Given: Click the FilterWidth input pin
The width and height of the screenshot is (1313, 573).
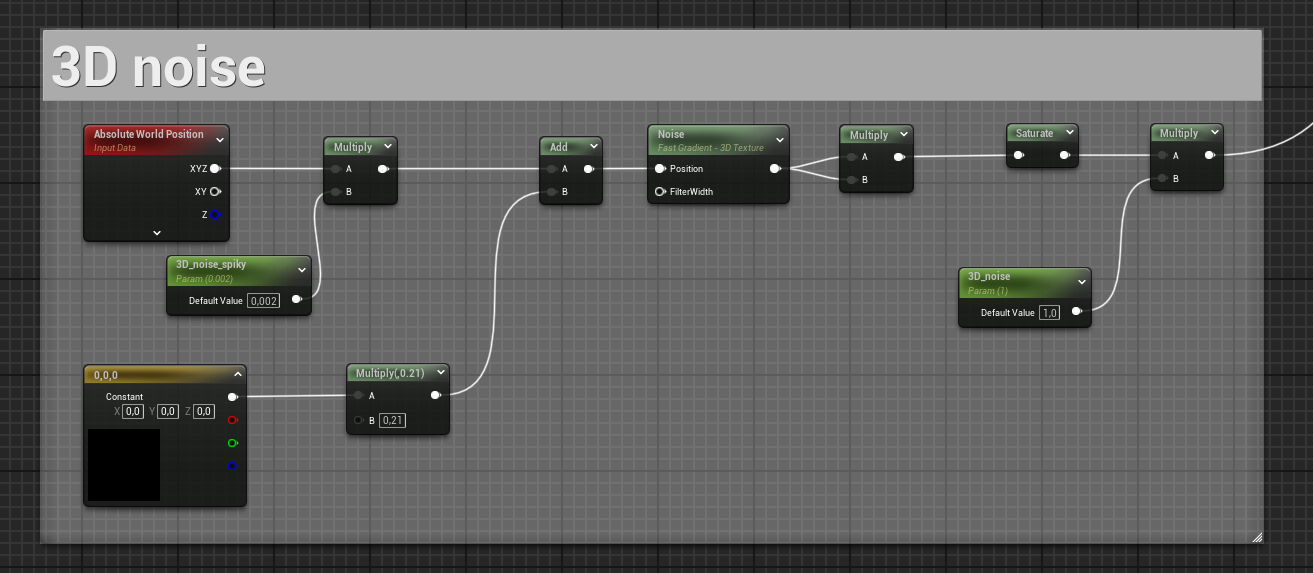Looking at the screenshot, I should 660,191.
